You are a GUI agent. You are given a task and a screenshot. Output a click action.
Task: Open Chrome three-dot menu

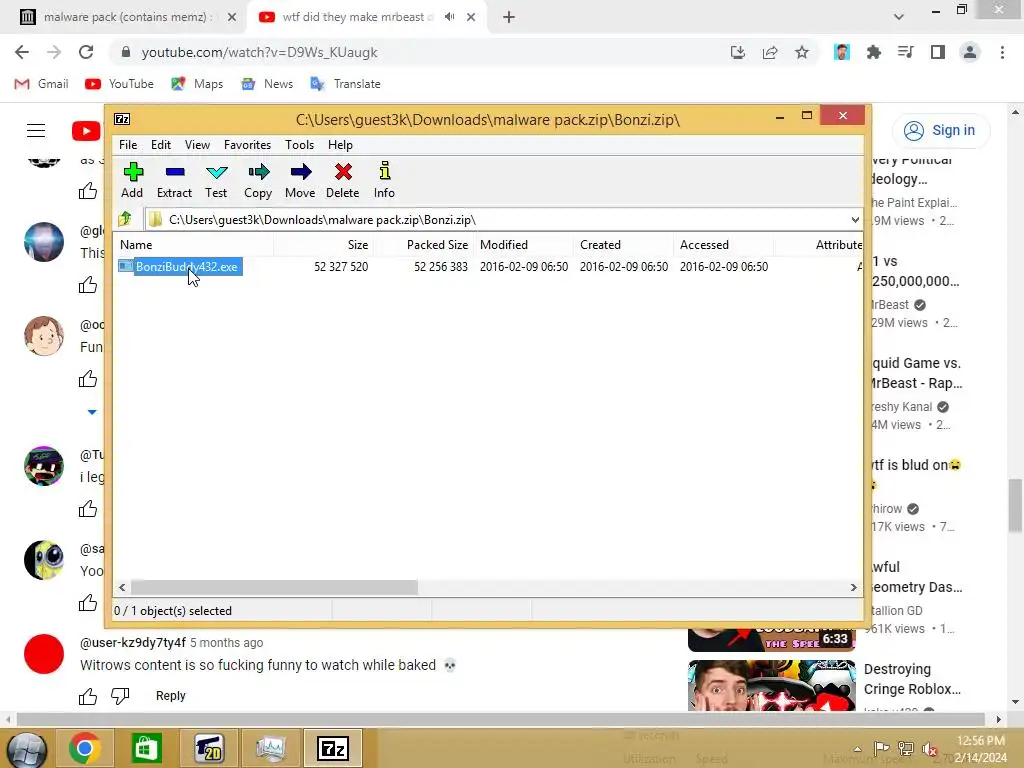pos(1002,52)
